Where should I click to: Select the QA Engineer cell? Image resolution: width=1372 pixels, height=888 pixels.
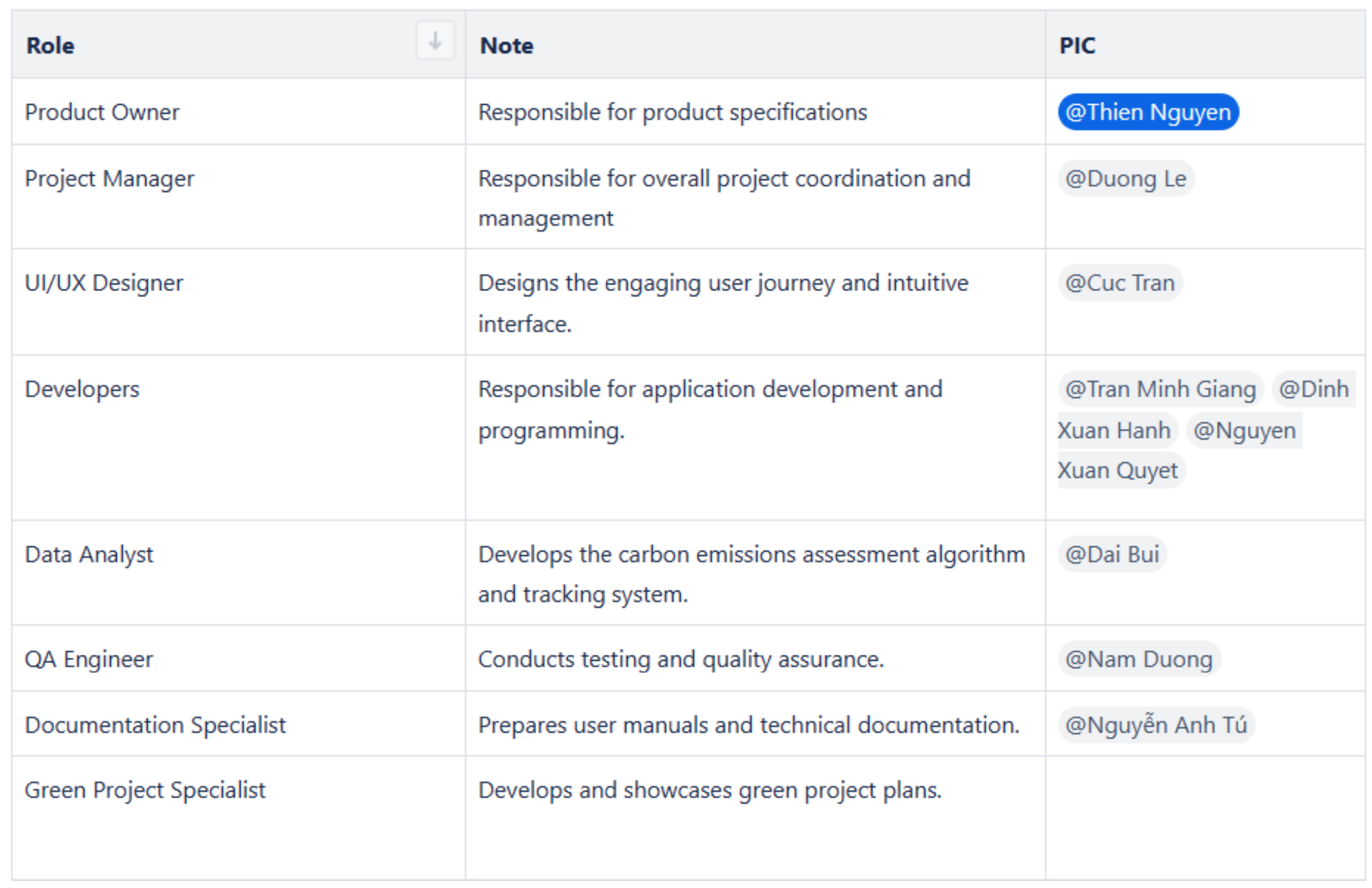pos(89,659)
